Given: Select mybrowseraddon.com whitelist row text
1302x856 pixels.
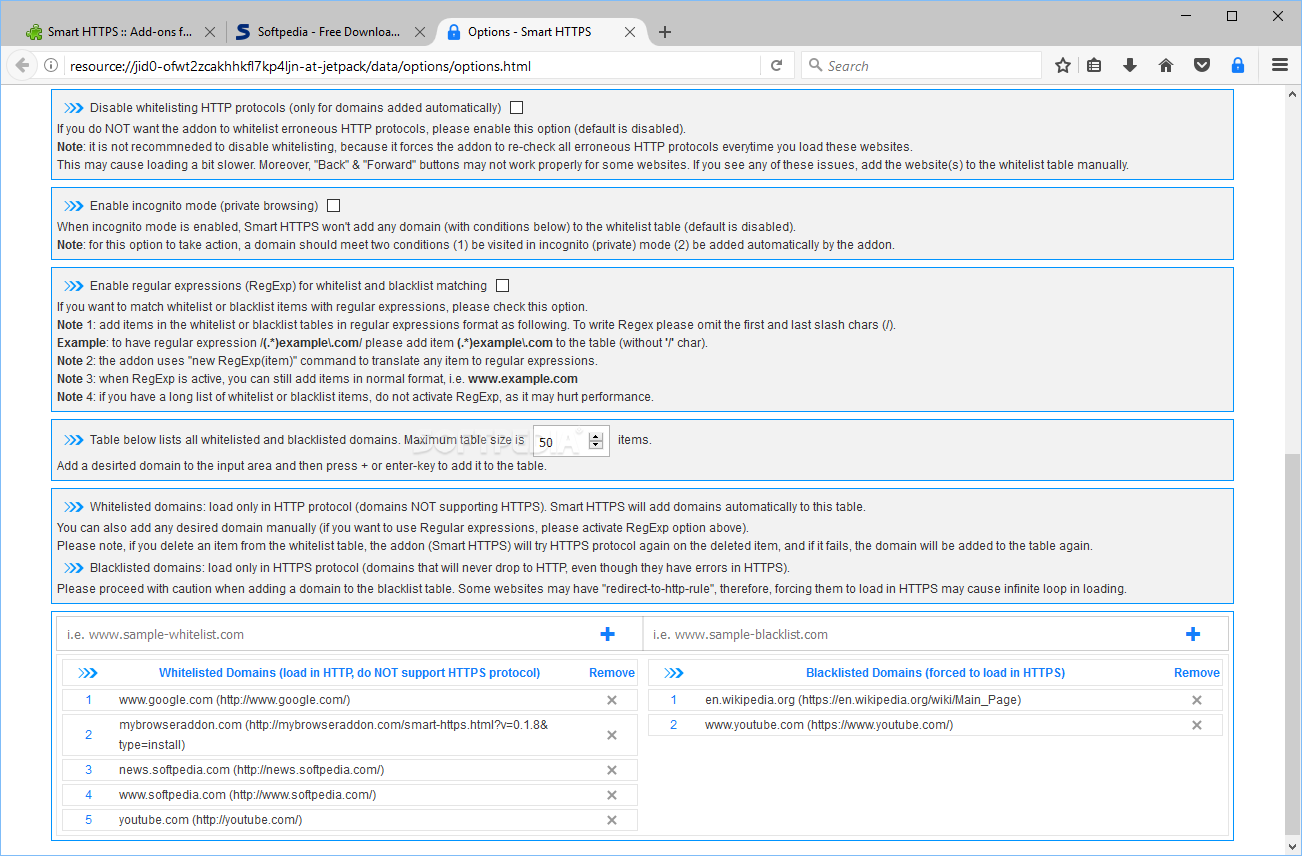Looking at the screenshot, I should point(333,735).
